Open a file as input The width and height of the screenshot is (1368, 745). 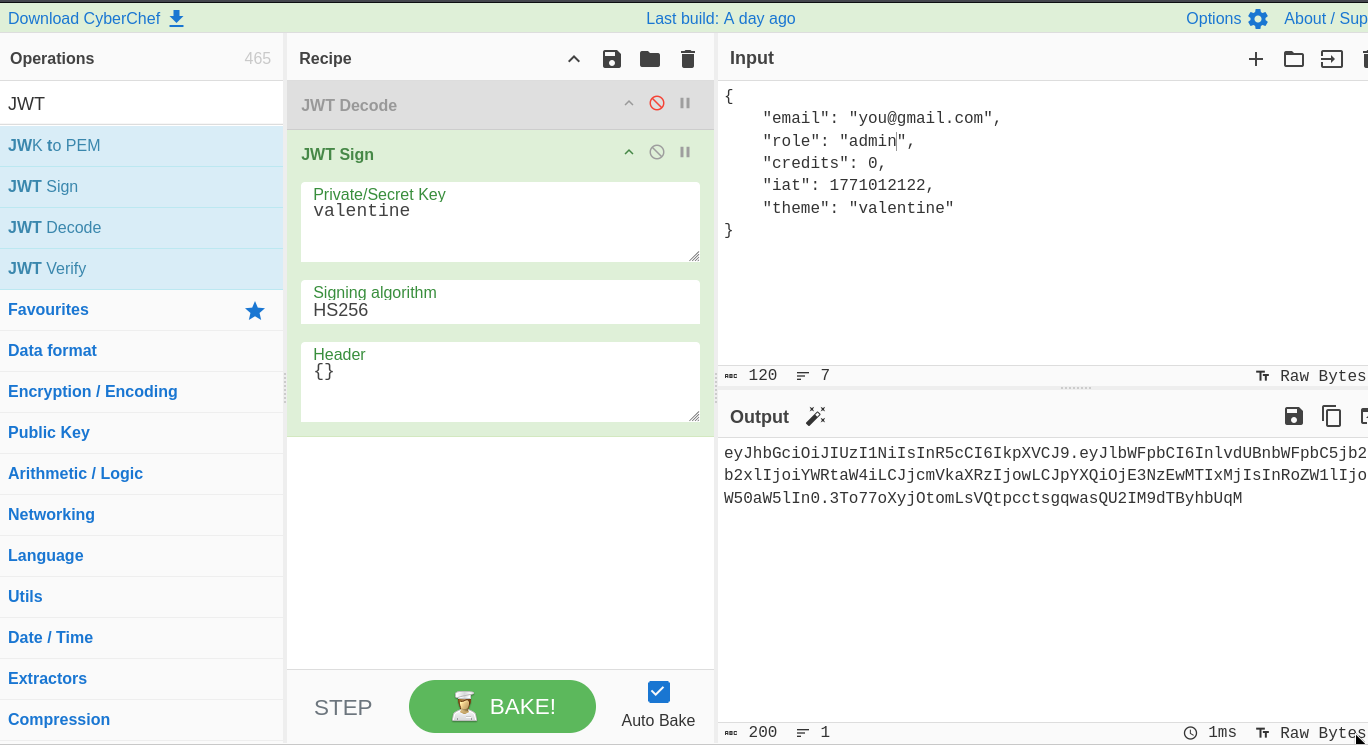click(x=1332, y=59)
